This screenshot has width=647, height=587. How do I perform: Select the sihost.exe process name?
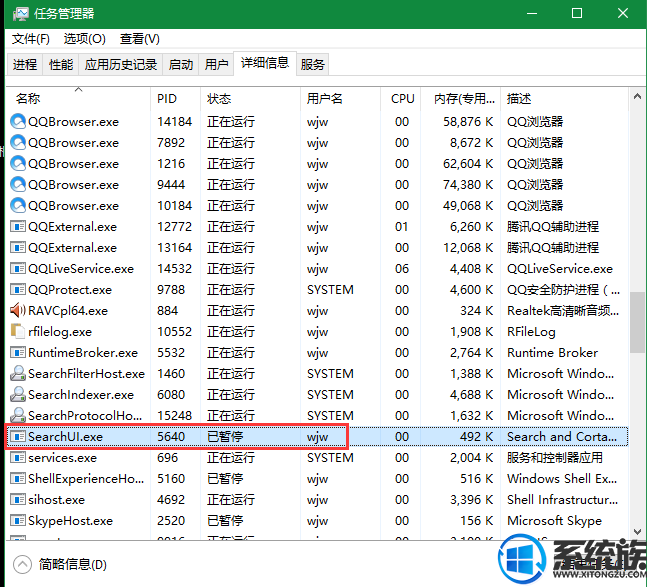tap(56, 500)
